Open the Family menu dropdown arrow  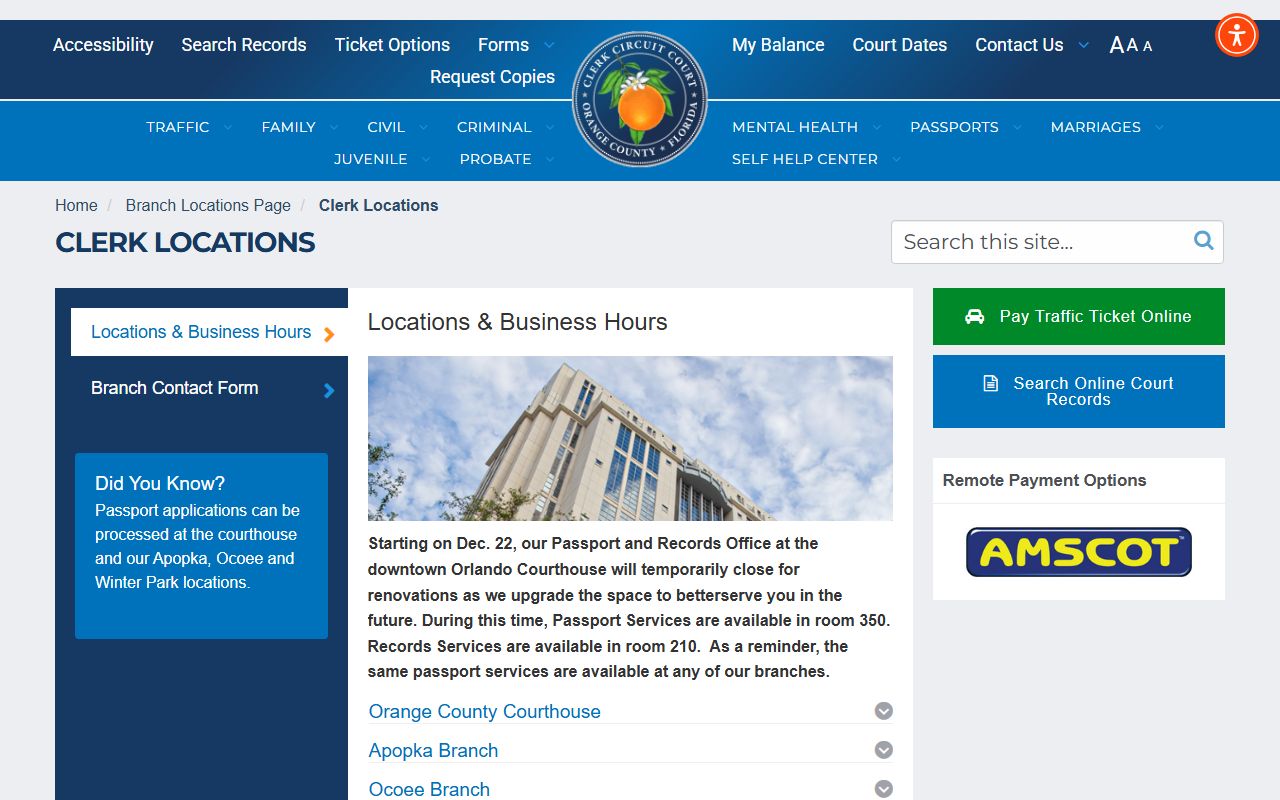(x=334, y=128)
